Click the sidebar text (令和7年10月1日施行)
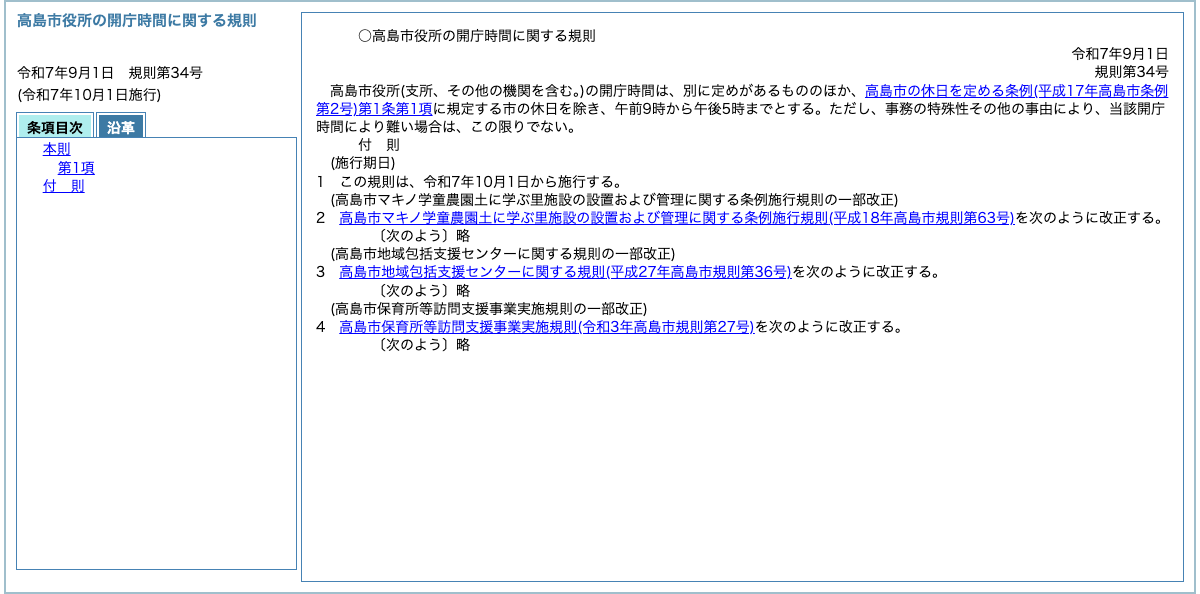This screenshot has width=1200, height=594. [89, 95]
